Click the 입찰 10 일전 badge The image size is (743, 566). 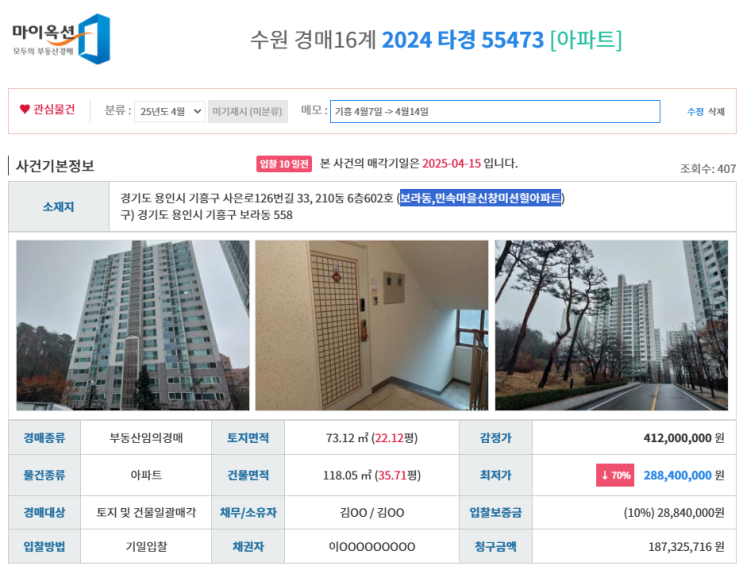click(284, 164)
